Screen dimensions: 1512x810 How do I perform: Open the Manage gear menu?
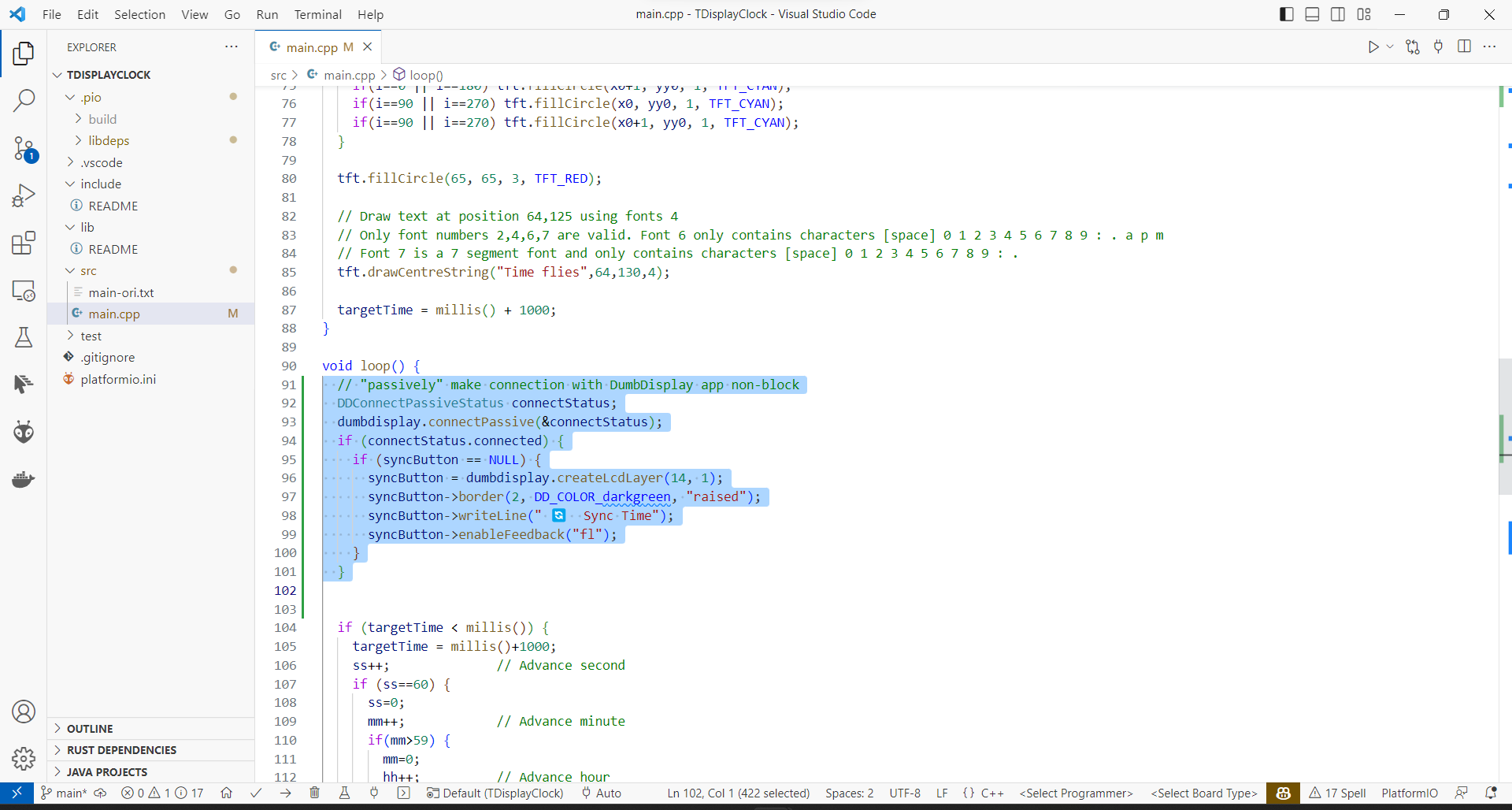[x=24, y=759]
